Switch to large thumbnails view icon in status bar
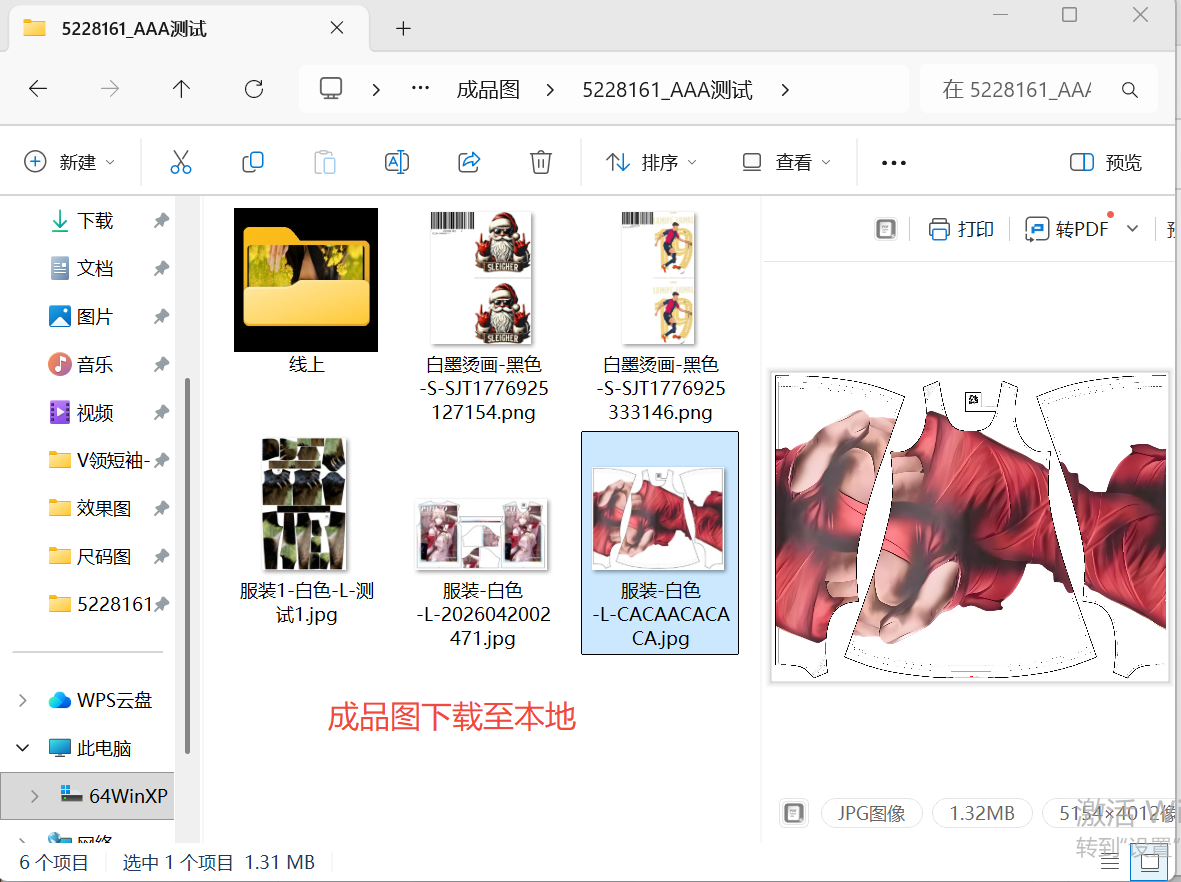Viewport: 1181px width, 882px height. coord(1149,862)
